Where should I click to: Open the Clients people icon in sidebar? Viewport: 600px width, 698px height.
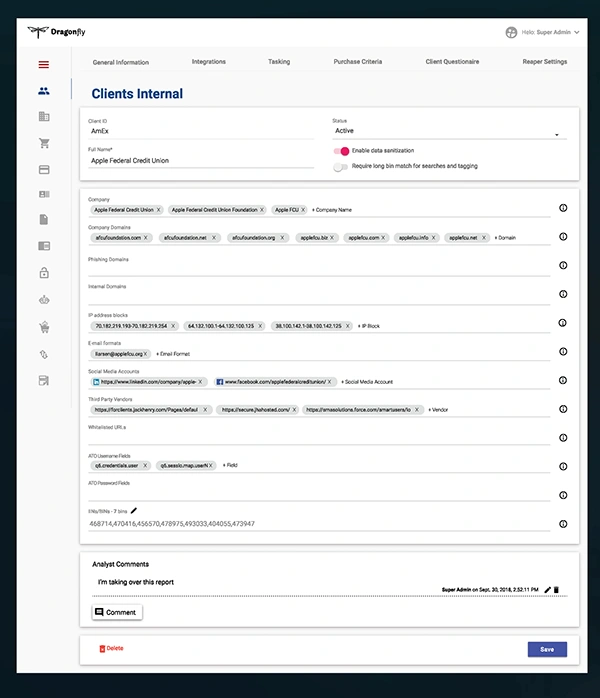click(44, 91)
